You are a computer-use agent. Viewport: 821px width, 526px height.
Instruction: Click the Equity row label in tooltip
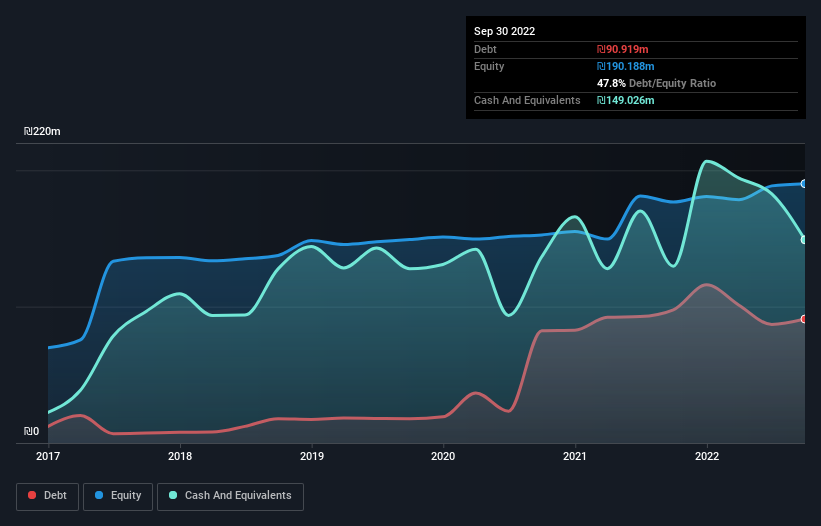pos(489,66)
